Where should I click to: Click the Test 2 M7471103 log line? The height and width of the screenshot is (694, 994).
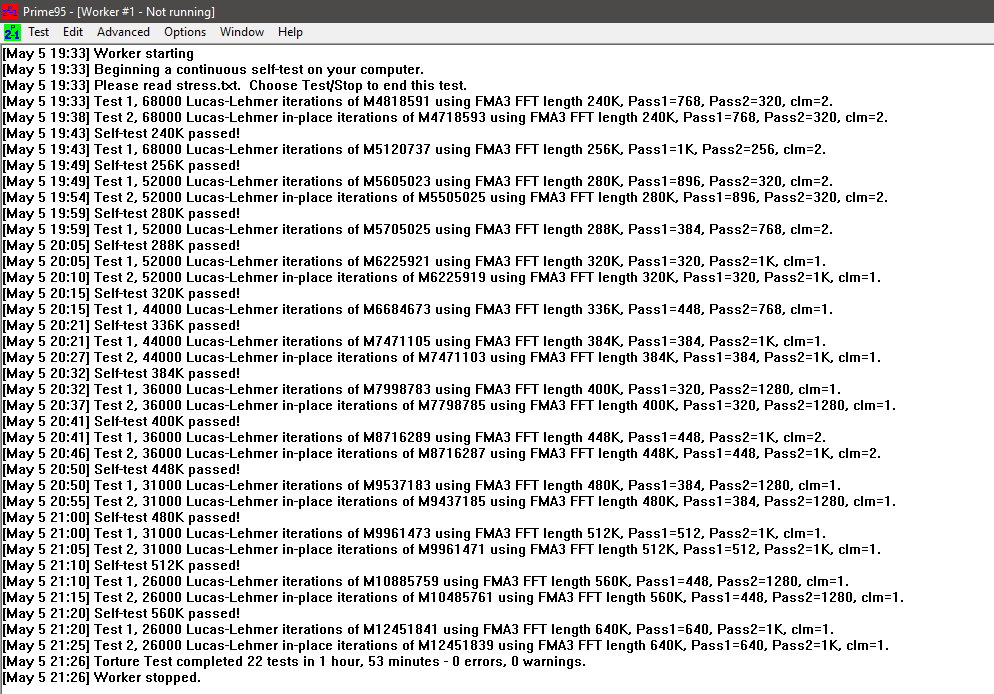pos(442,357)
